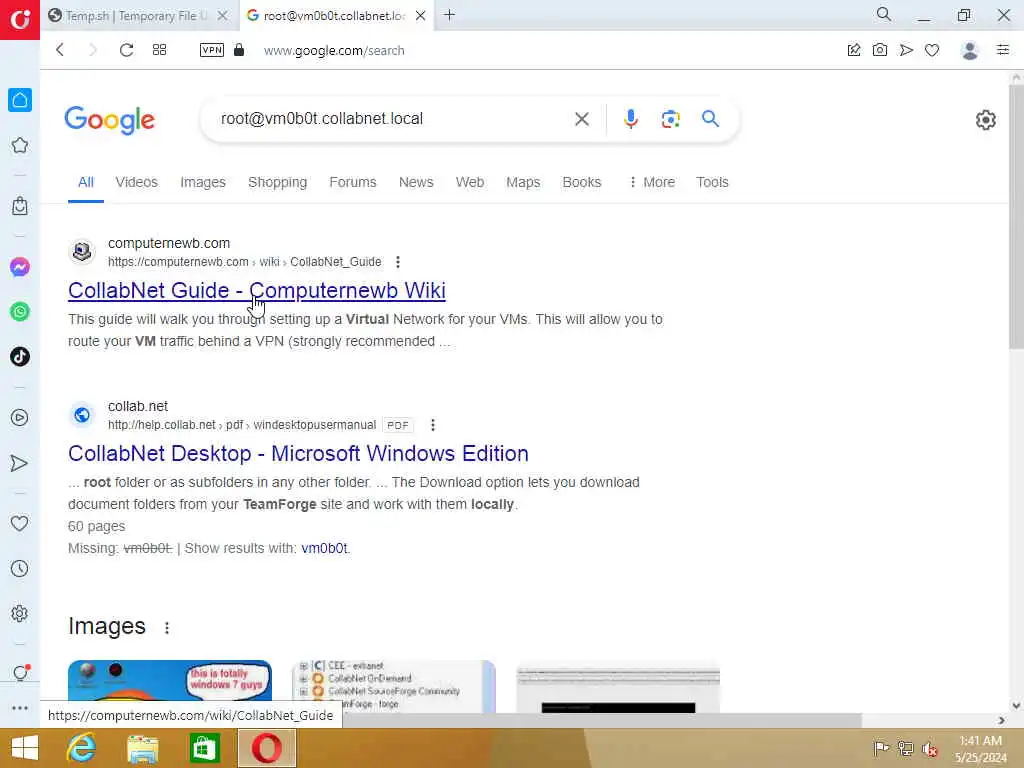1024x768 pixels.
Task: Open Facebook Messenger in the sidebar
Action: pos(20,266)
